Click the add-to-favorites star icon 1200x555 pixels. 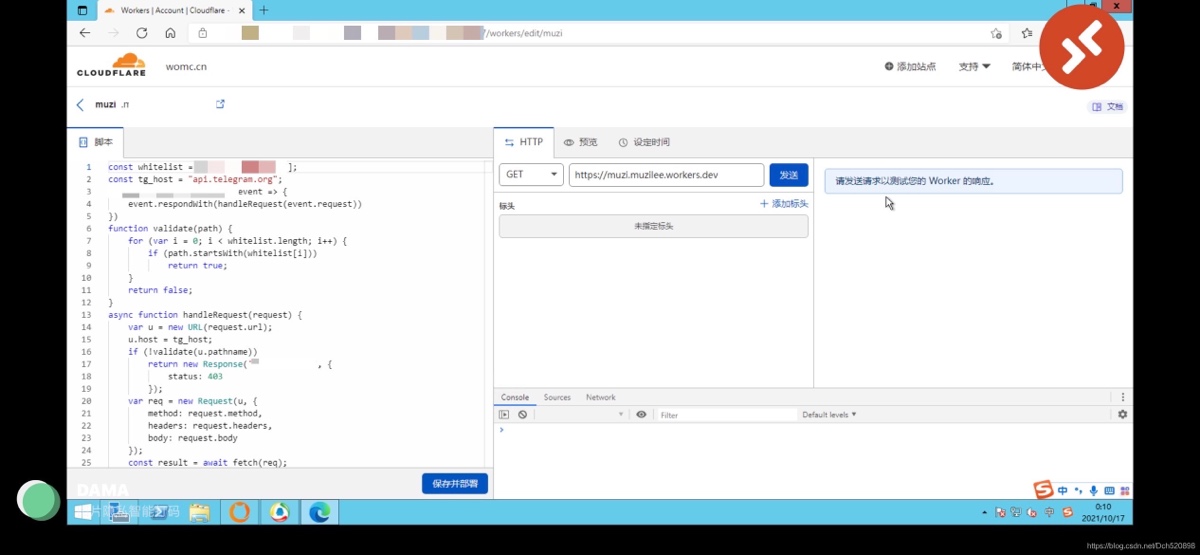(x=996, y=33)
